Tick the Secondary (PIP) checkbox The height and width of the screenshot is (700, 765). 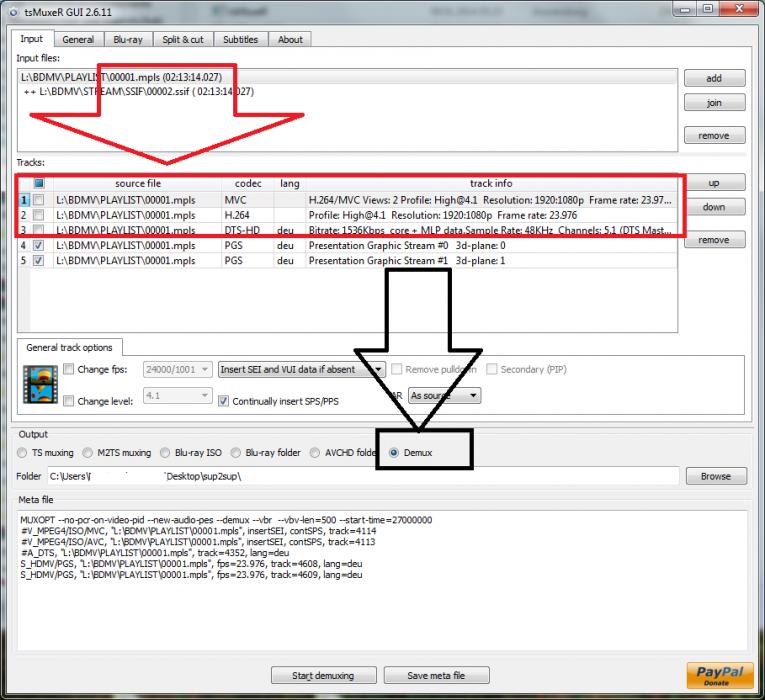point(492,369)
